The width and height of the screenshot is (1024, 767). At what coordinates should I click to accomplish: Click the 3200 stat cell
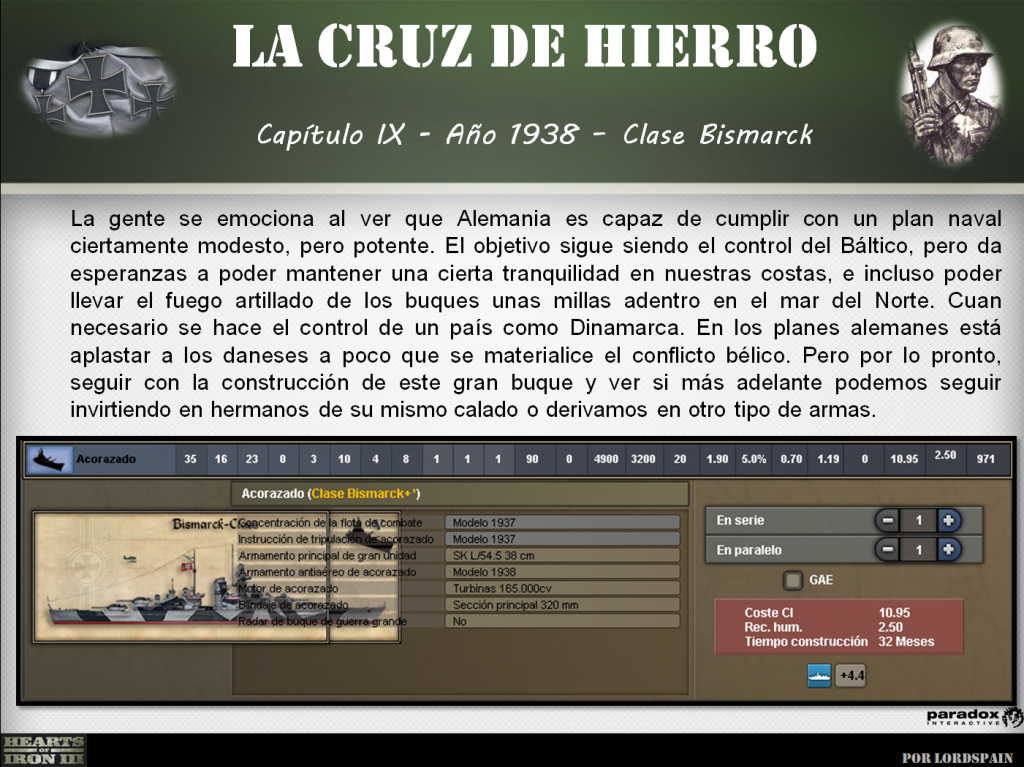pyautogui.click(x=643, y=459)
